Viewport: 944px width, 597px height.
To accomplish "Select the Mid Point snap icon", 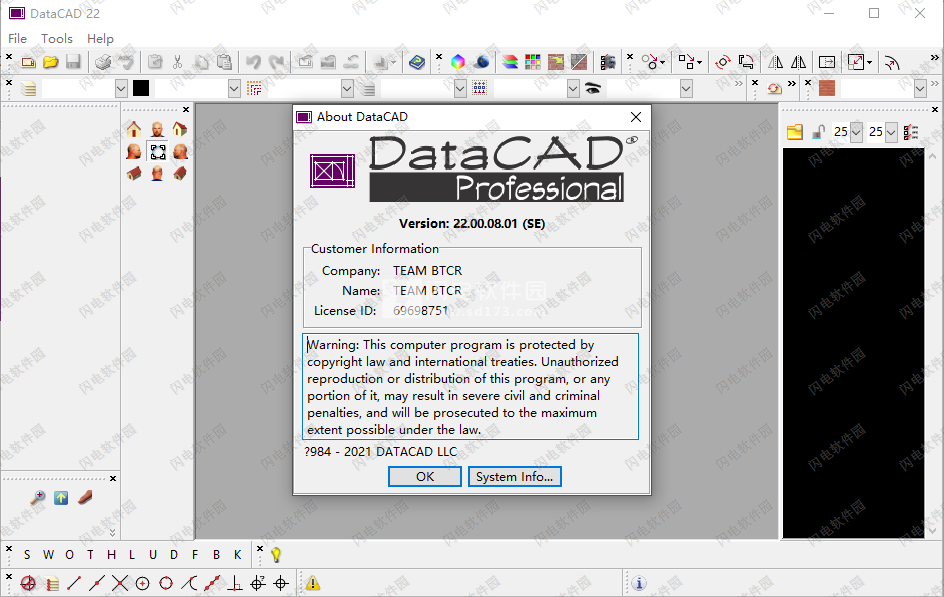I will pyautogui.click(x=96, y=583).
